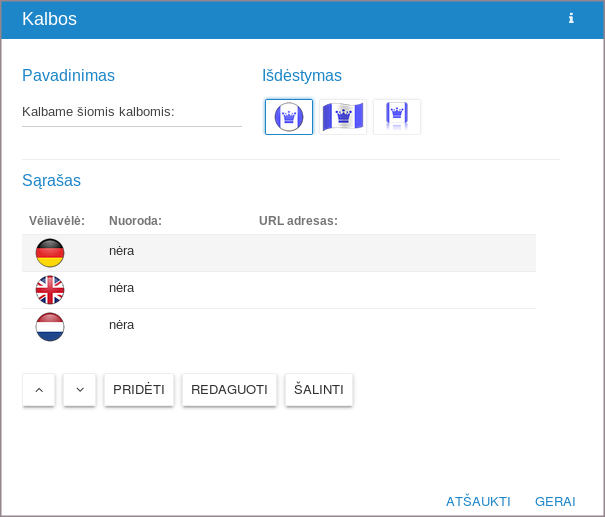This screenshot has height=517, width=605.
Task: Select the Dutch row's 'nėra' link cell
Action: coord(122,325)
